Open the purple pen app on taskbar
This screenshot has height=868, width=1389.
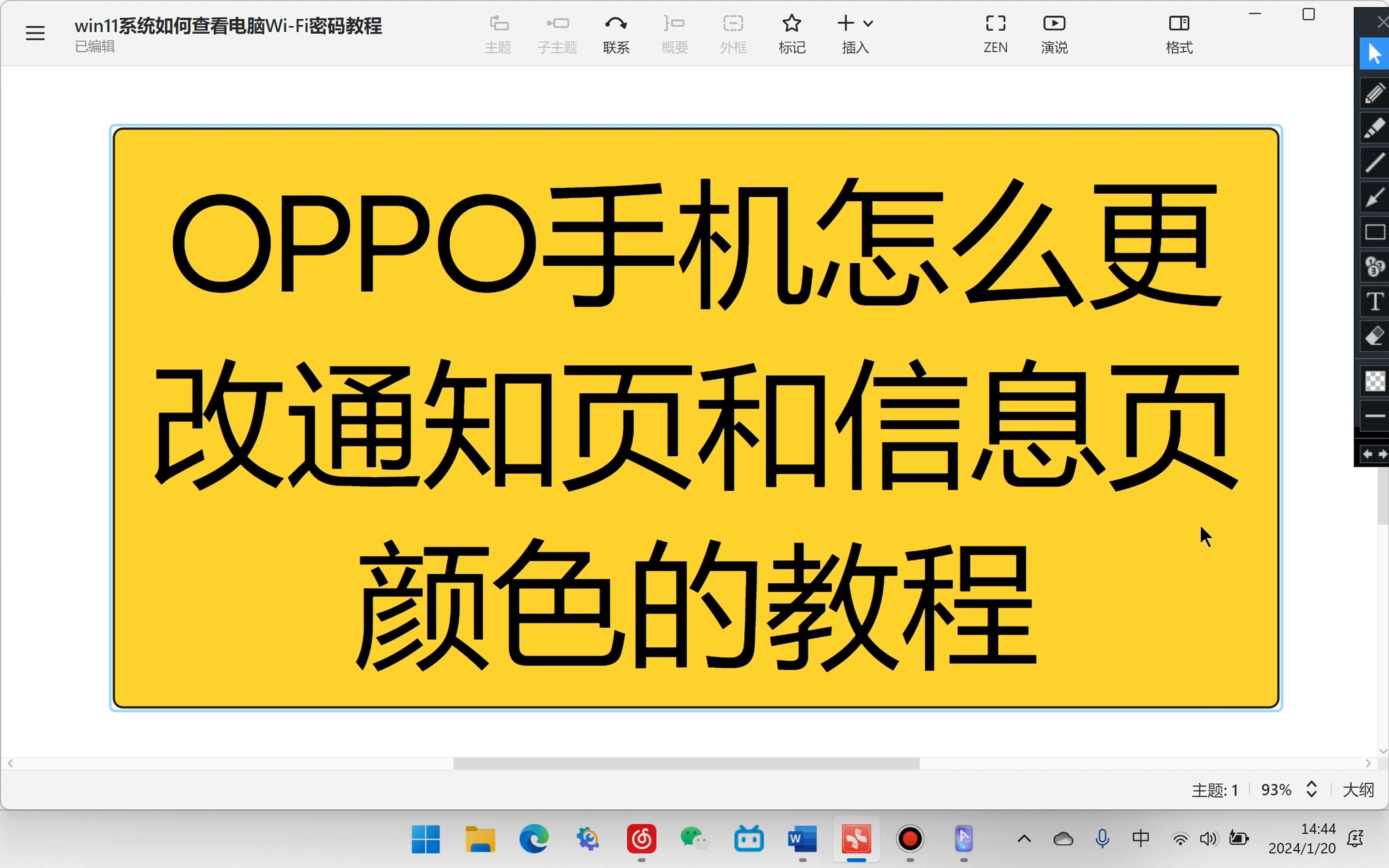964,839
